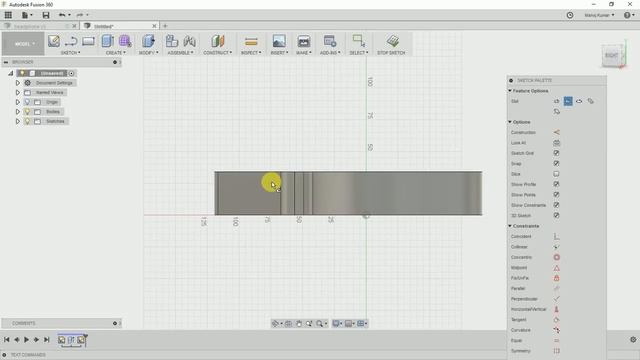Click the Stop Sketch icon
Screen dimensions: 640x360
coord(393,41)
